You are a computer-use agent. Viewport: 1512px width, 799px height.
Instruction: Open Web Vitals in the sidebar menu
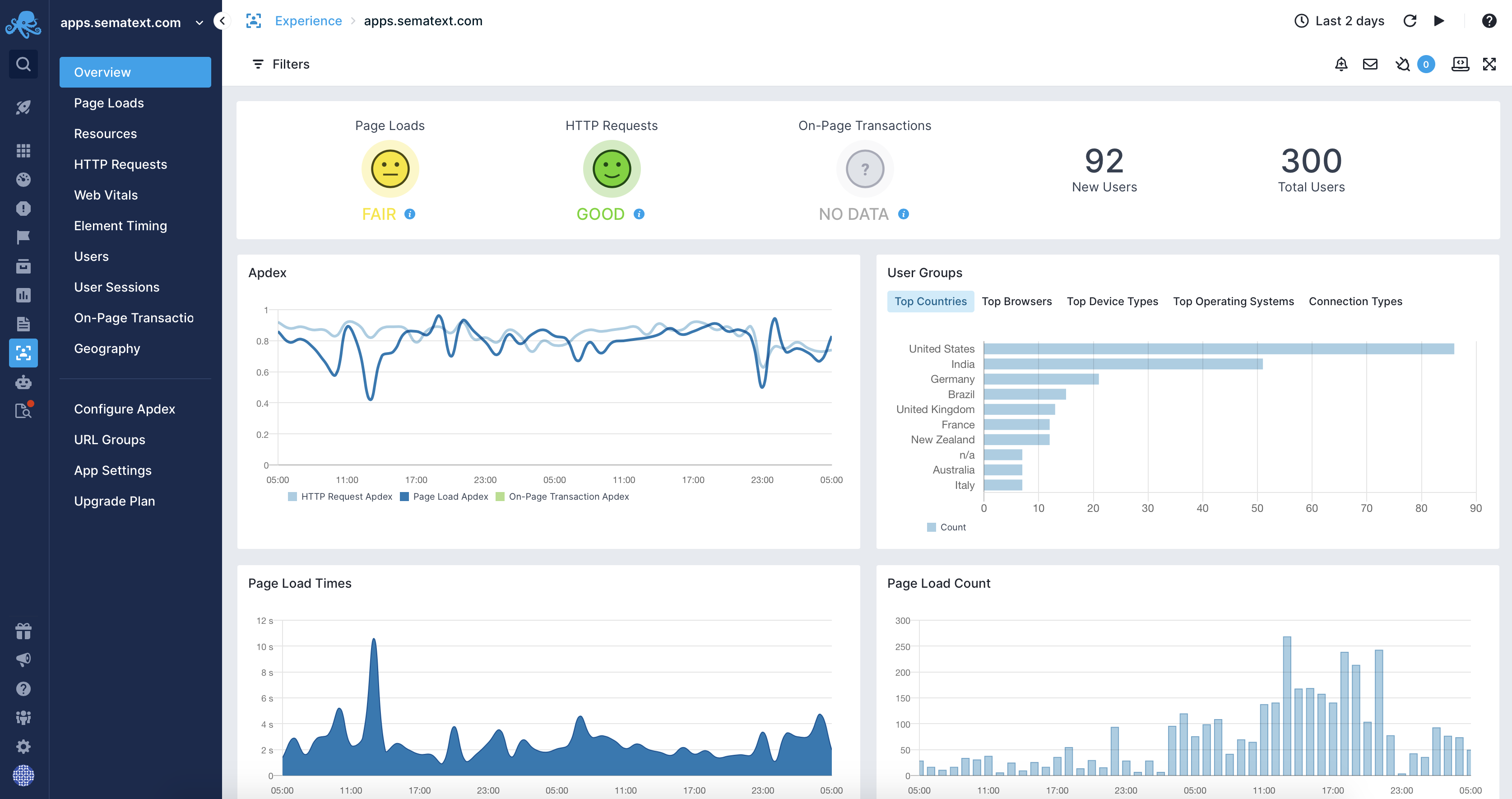point(106,195)
